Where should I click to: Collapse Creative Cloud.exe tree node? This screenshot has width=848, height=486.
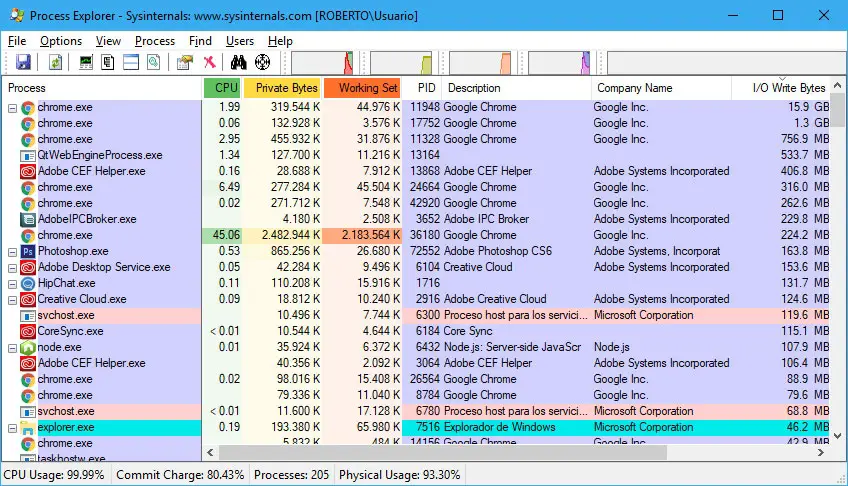click(12, 300)
